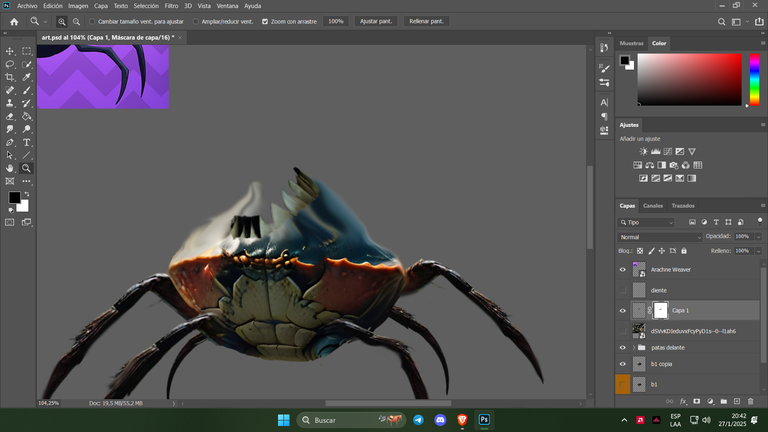Screen dimensions: 768x432
Task: Enable 'Cambiar tamaño vent. para ajustar' checkbox
Action: coord(92,22)
